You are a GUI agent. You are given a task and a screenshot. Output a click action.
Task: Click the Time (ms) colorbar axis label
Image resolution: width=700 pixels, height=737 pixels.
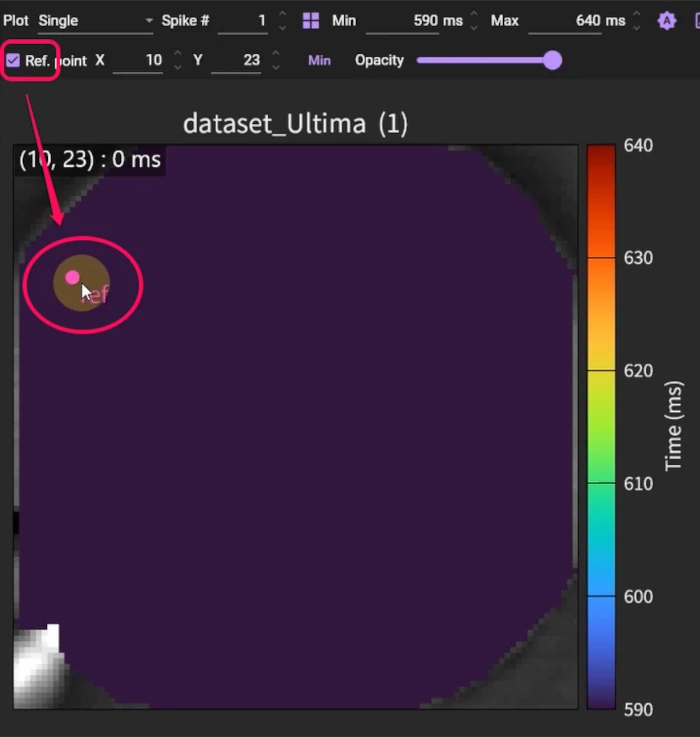pos(673,426)
